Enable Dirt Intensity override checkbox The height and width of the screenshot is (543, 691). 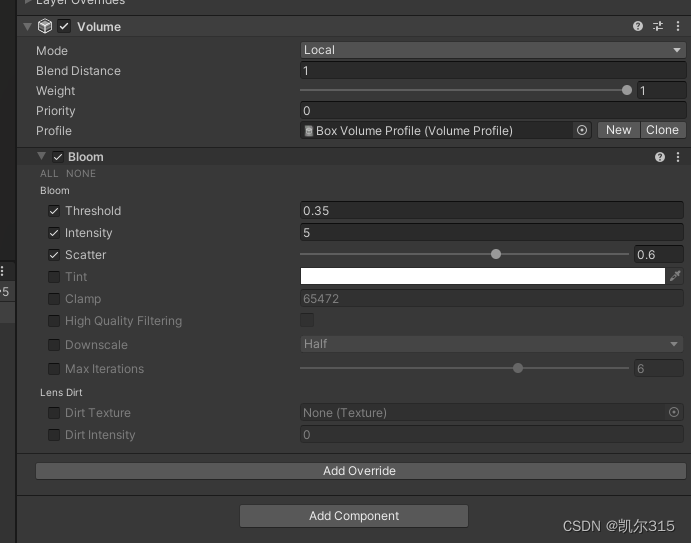pyautogui.click(x=54, y=435)
